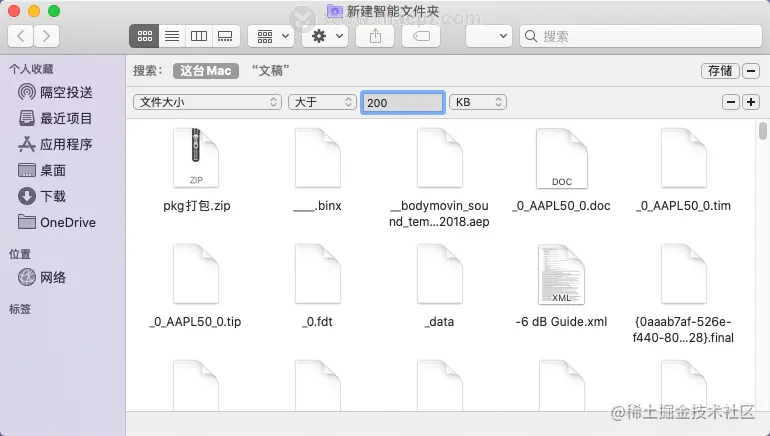The height and width of the screenshot is (436, 770).
Task: Click the 标签 sidebar section header
Action: [x=20, y=309]
